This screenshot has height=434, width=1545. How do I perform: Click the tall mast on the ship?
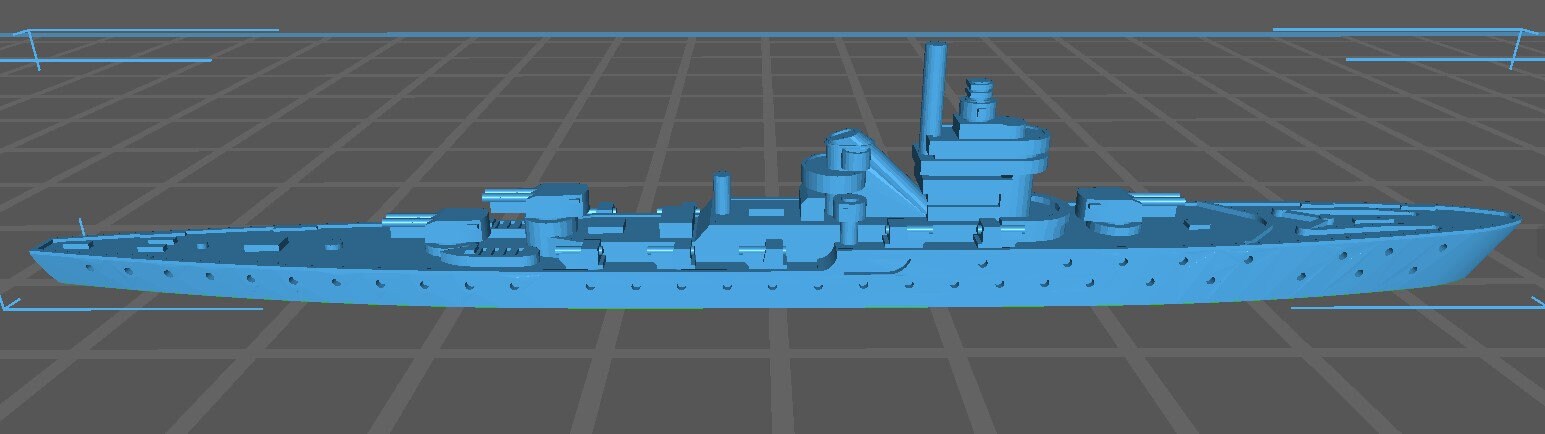[x=935, y=90]
